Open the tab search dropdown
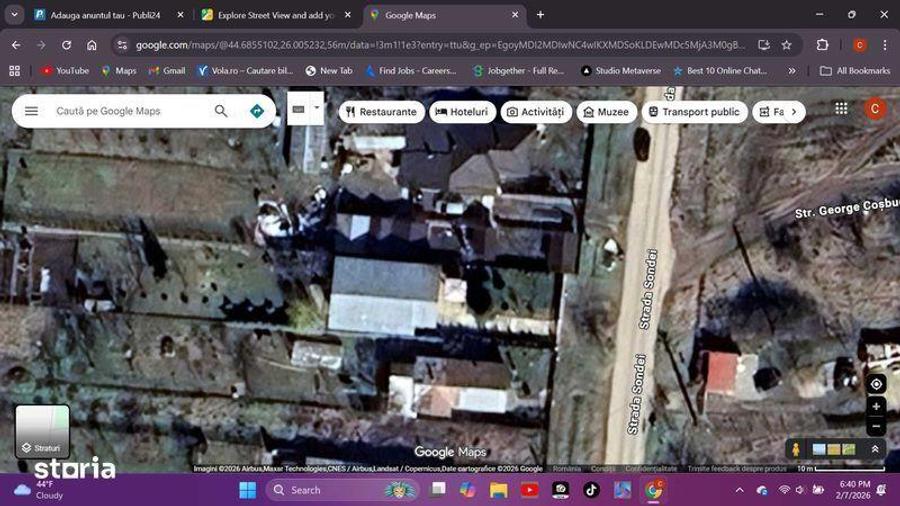Viewport: 900px width, 506px height. (x=14, y=15)
